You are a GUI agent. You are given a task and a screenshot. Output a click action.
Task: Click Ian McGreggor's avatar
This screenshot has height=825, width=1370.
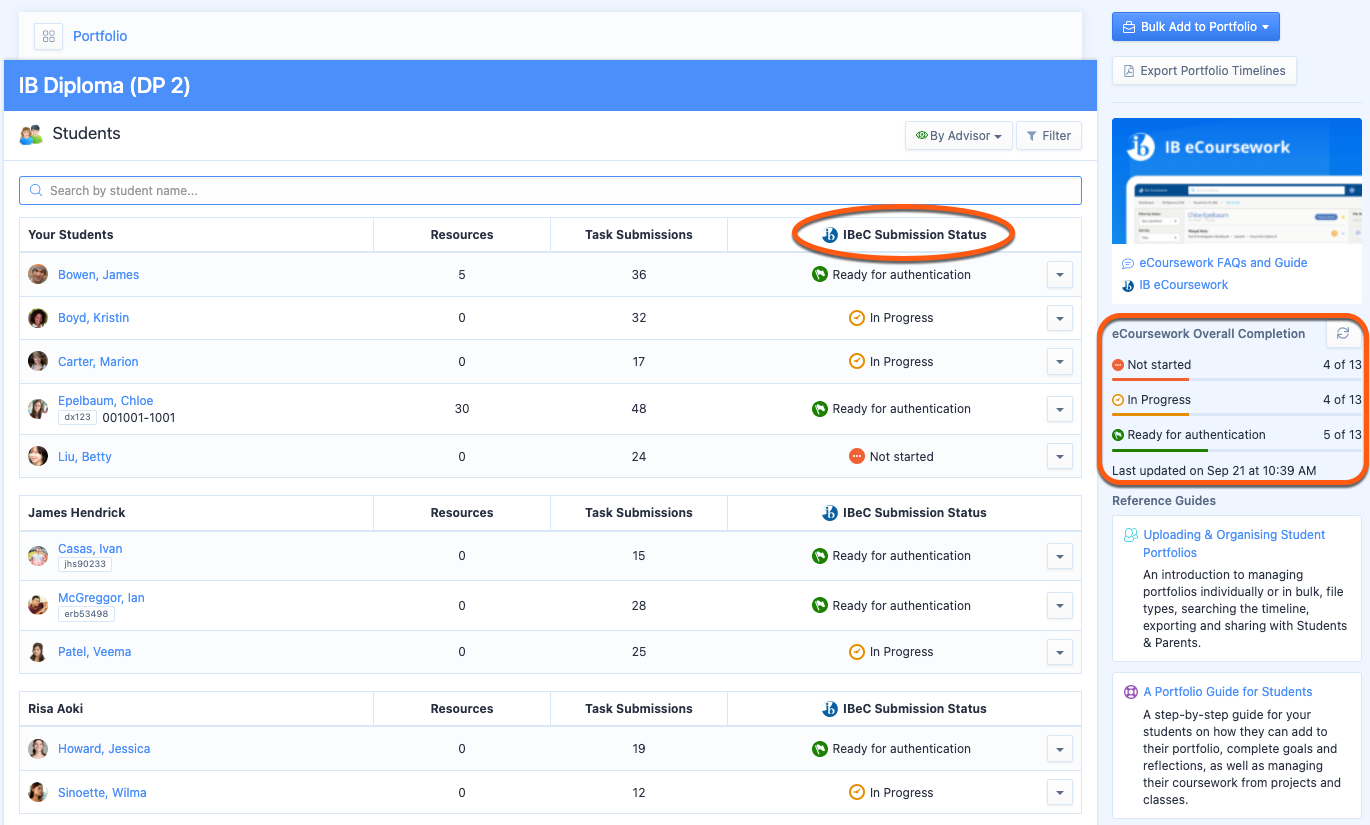point(38,606)
